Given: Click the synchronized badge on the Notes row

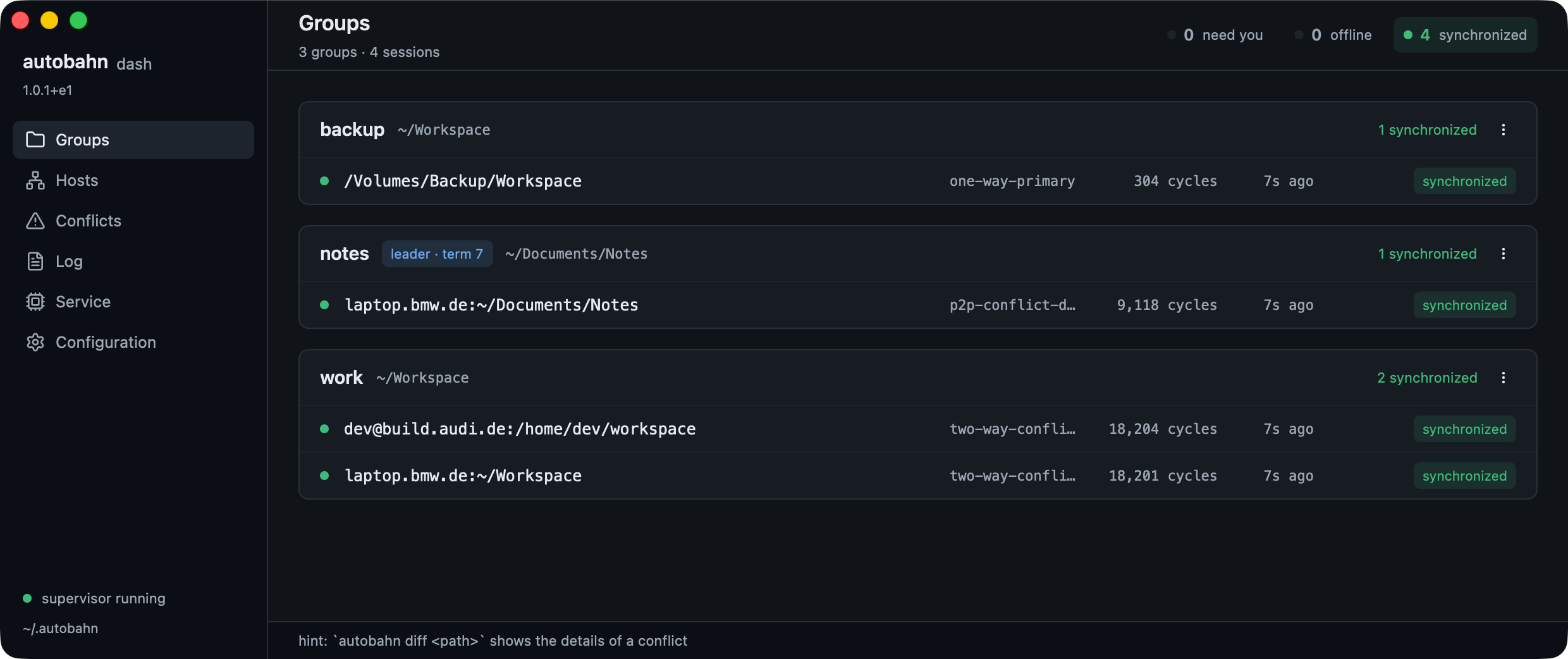Looking at the screenshot, I should click(x=1464, y=305).
